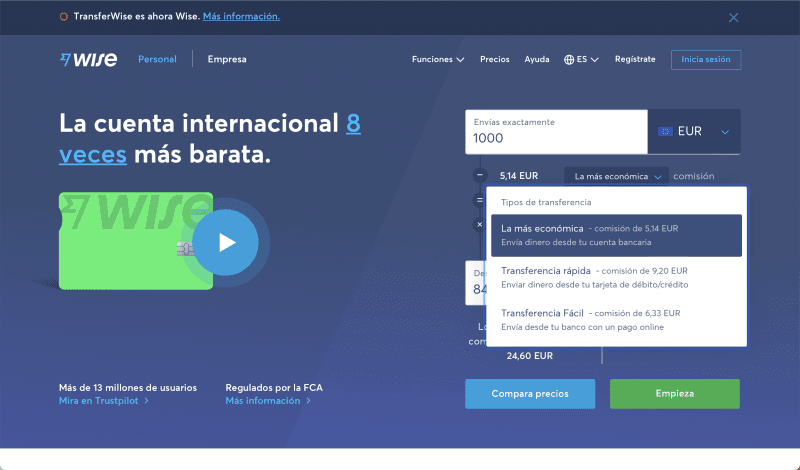This screenshot has width=800, height=470.
Task: Click the 'Compara precios' button
Action: (530, 393)
